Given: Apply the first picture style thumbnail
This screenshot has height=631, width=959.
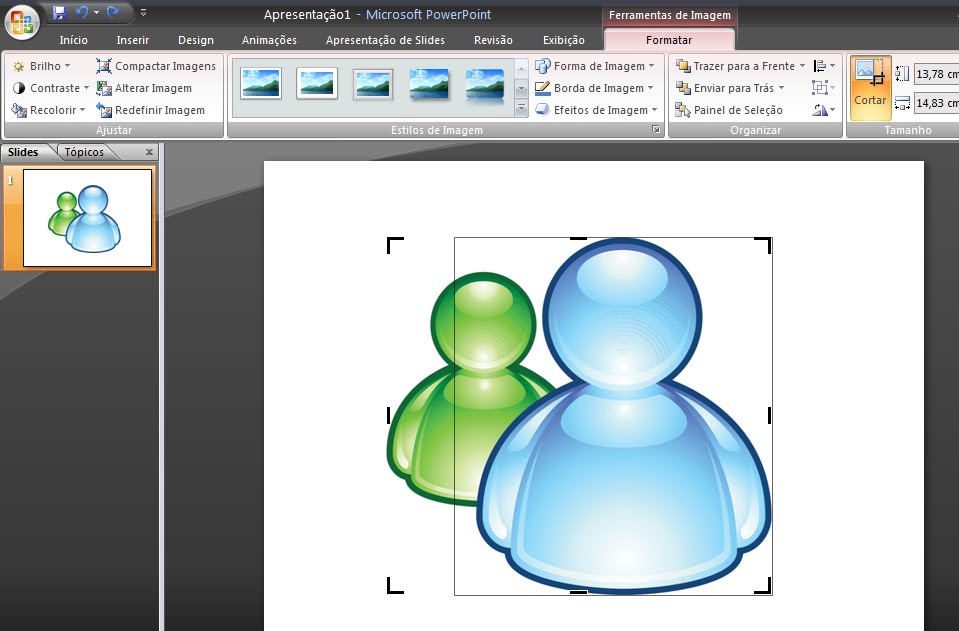Looking at the screenshot, I should coord(261,84).
